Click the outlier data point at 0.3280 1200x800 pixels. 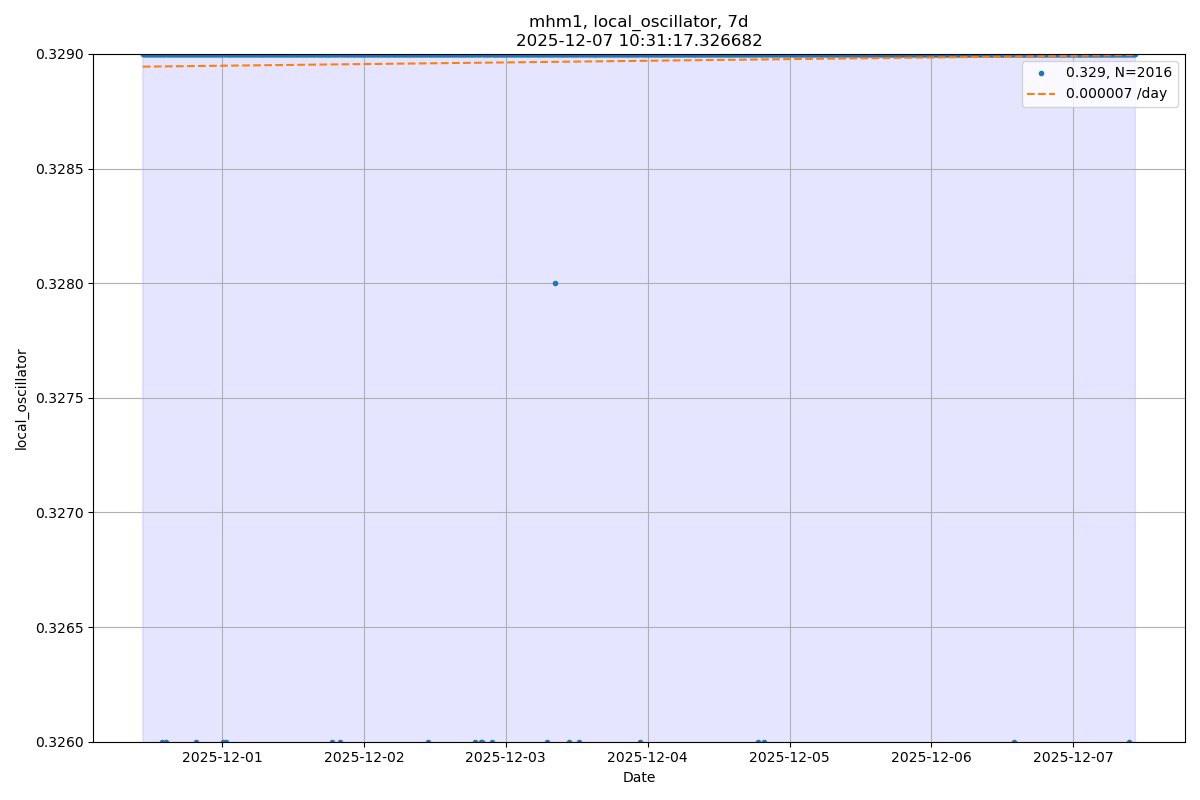click(555, 283)
